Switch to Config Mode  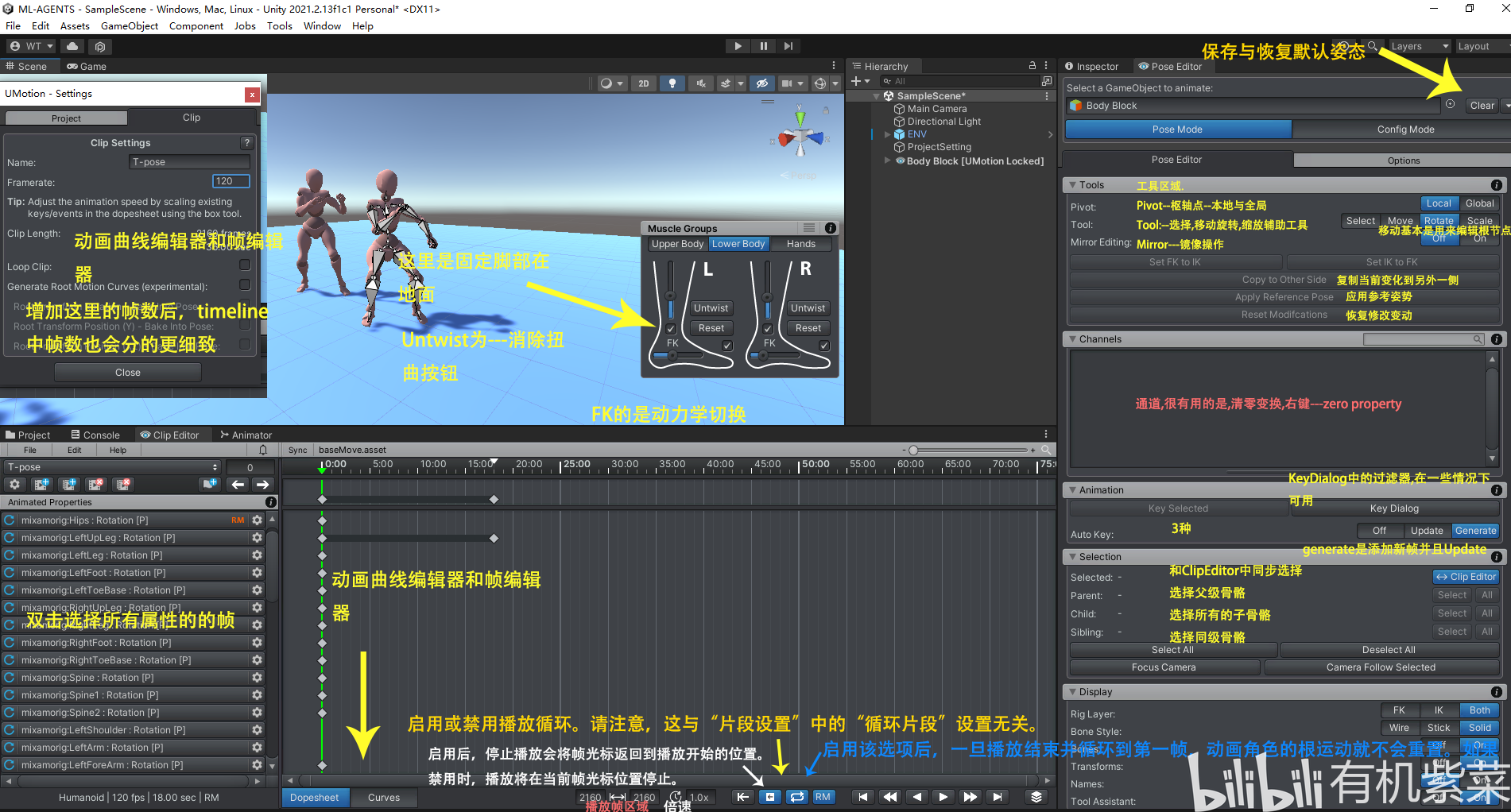coord(1404,130)
